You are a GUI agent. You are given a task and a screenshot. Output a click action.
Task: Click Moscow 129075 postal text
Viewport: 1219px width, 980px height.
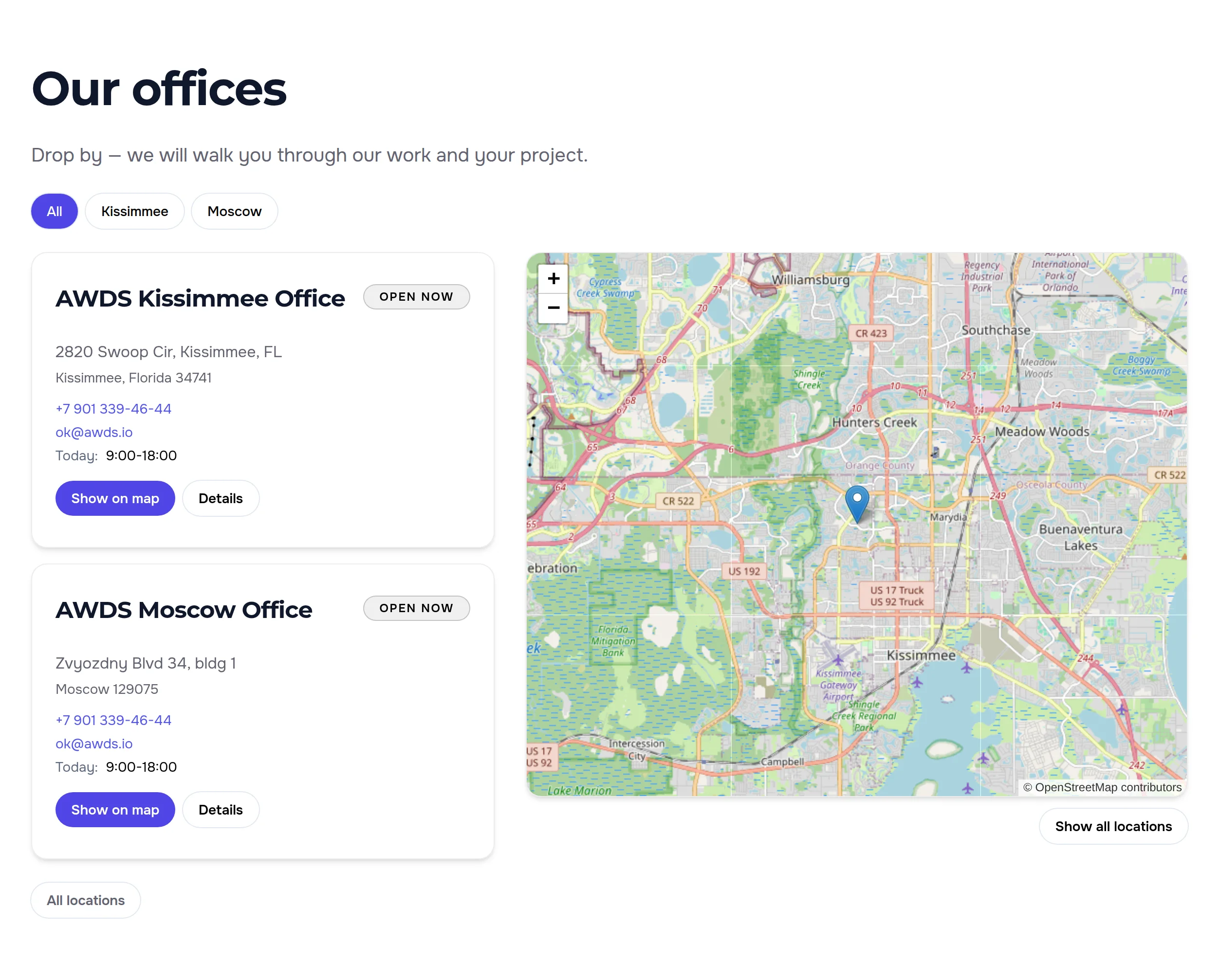[x=107, y=689]
